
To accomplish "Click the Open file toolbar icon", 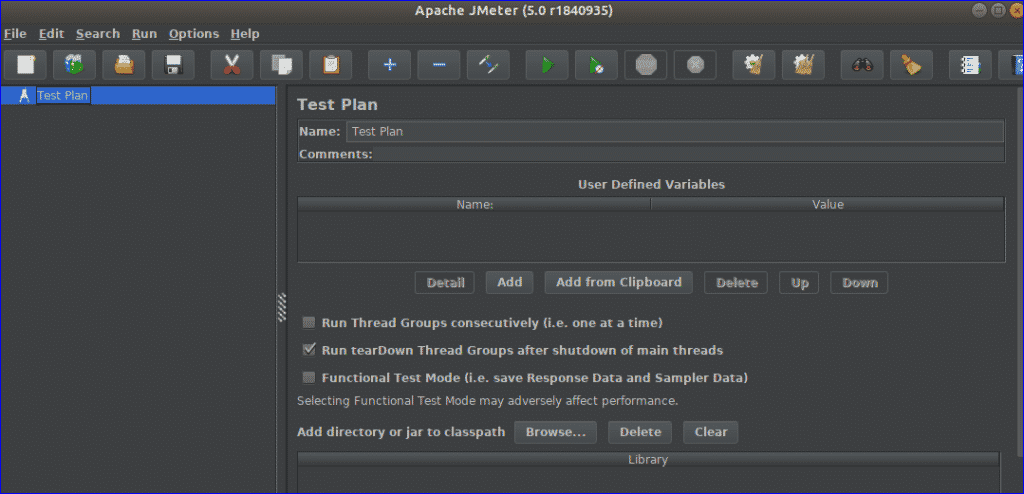I will click(x=124, y=65).
